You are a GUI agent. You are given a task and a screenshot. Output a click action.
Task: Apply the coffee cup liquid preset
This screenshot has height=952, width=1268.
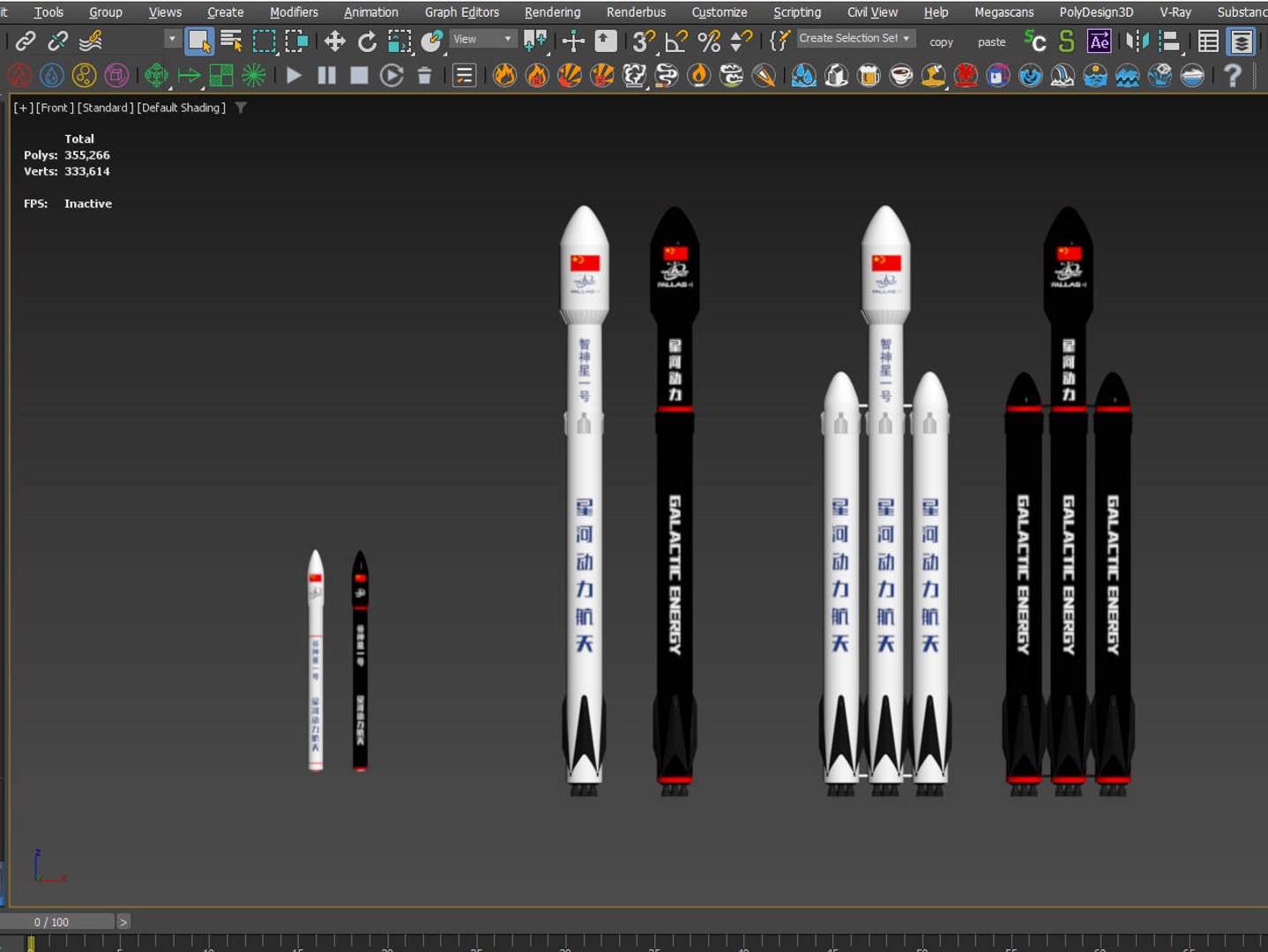coord(901,76)
